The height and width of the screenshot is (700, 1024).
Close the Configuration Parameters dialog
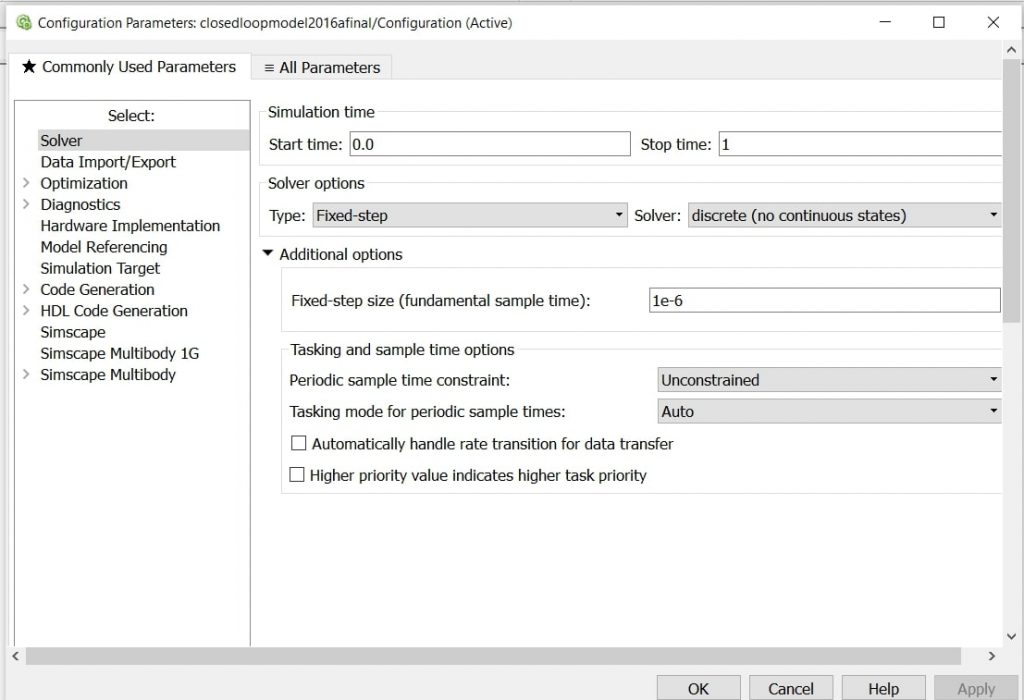[x=993, y=22]
